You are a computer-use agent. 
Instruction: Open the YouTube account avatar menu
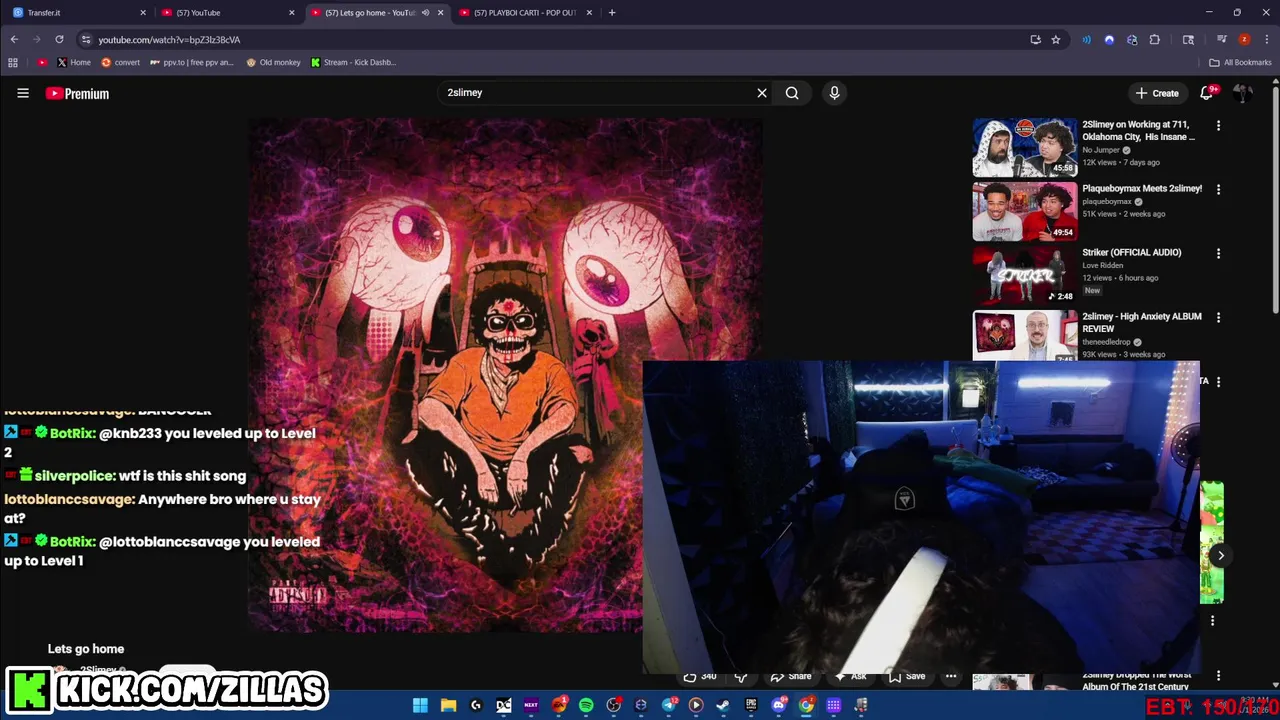[x=1243, y=93]
